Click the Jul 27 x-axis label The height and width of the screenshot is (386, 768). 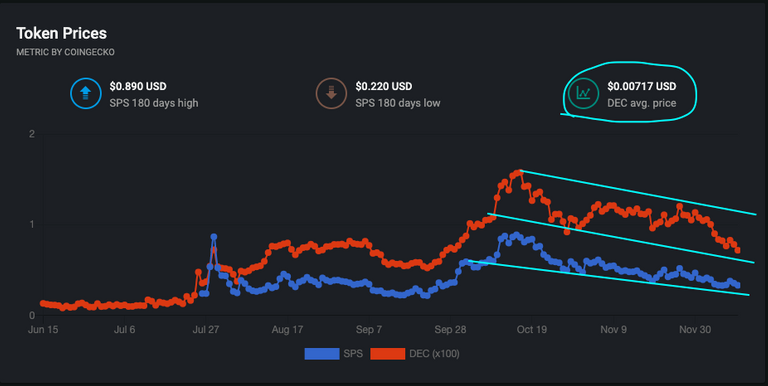(206, 330)
